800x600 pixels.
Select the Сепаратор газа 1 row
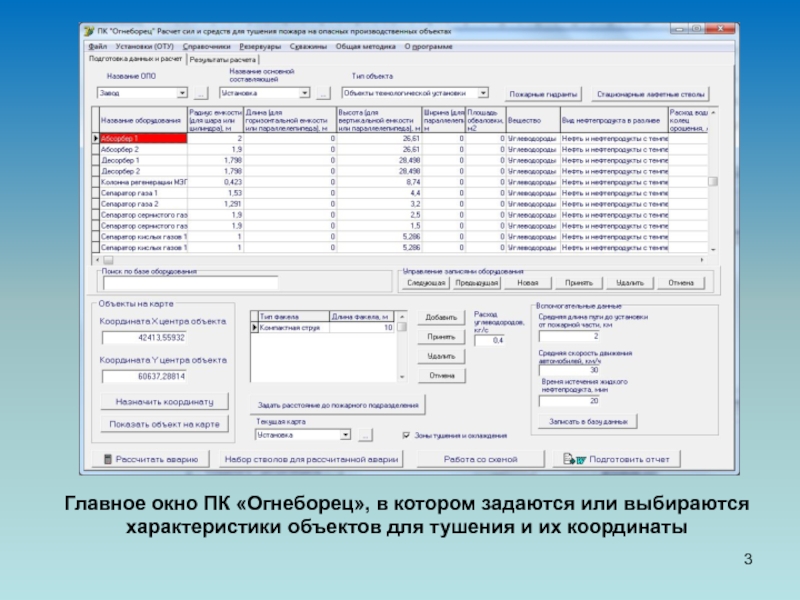(x=399, y=193)
